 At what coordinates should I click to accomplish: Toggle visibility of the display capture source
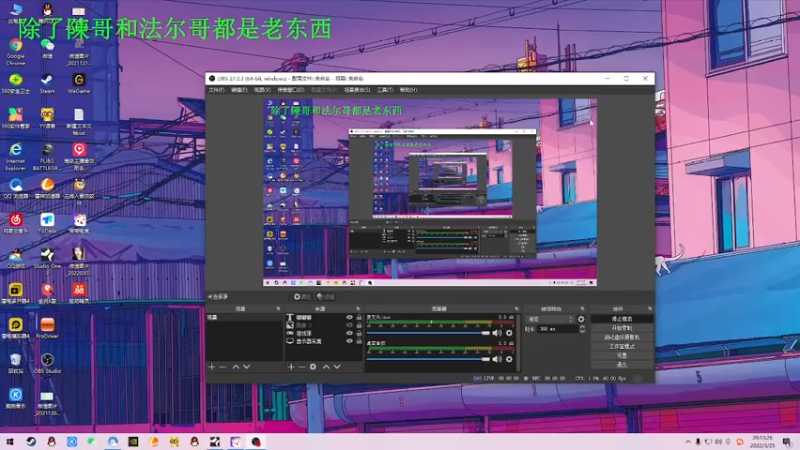click(349, 341)
